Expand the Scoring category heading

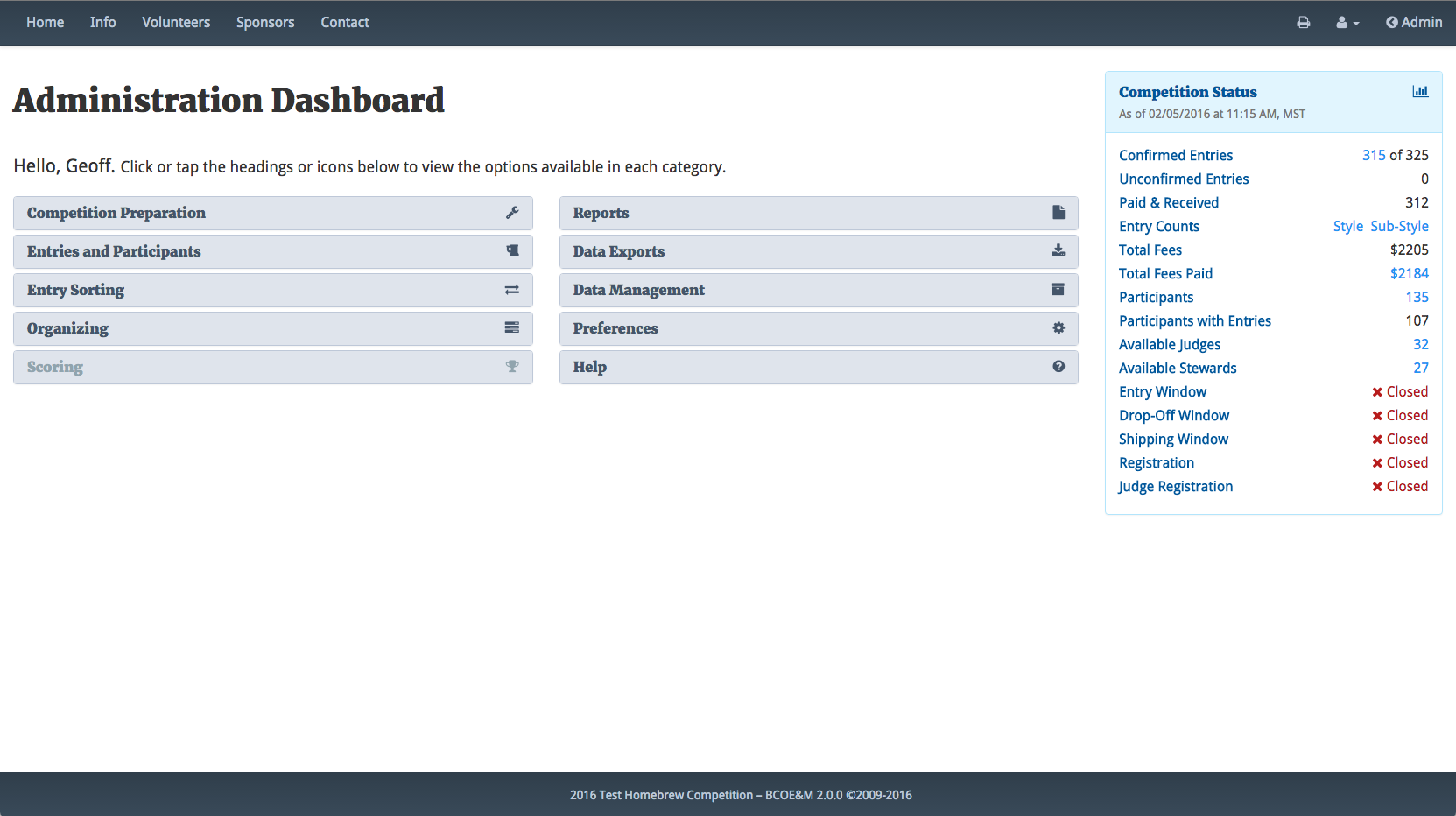pyautogui.click(x=55, y=367)
